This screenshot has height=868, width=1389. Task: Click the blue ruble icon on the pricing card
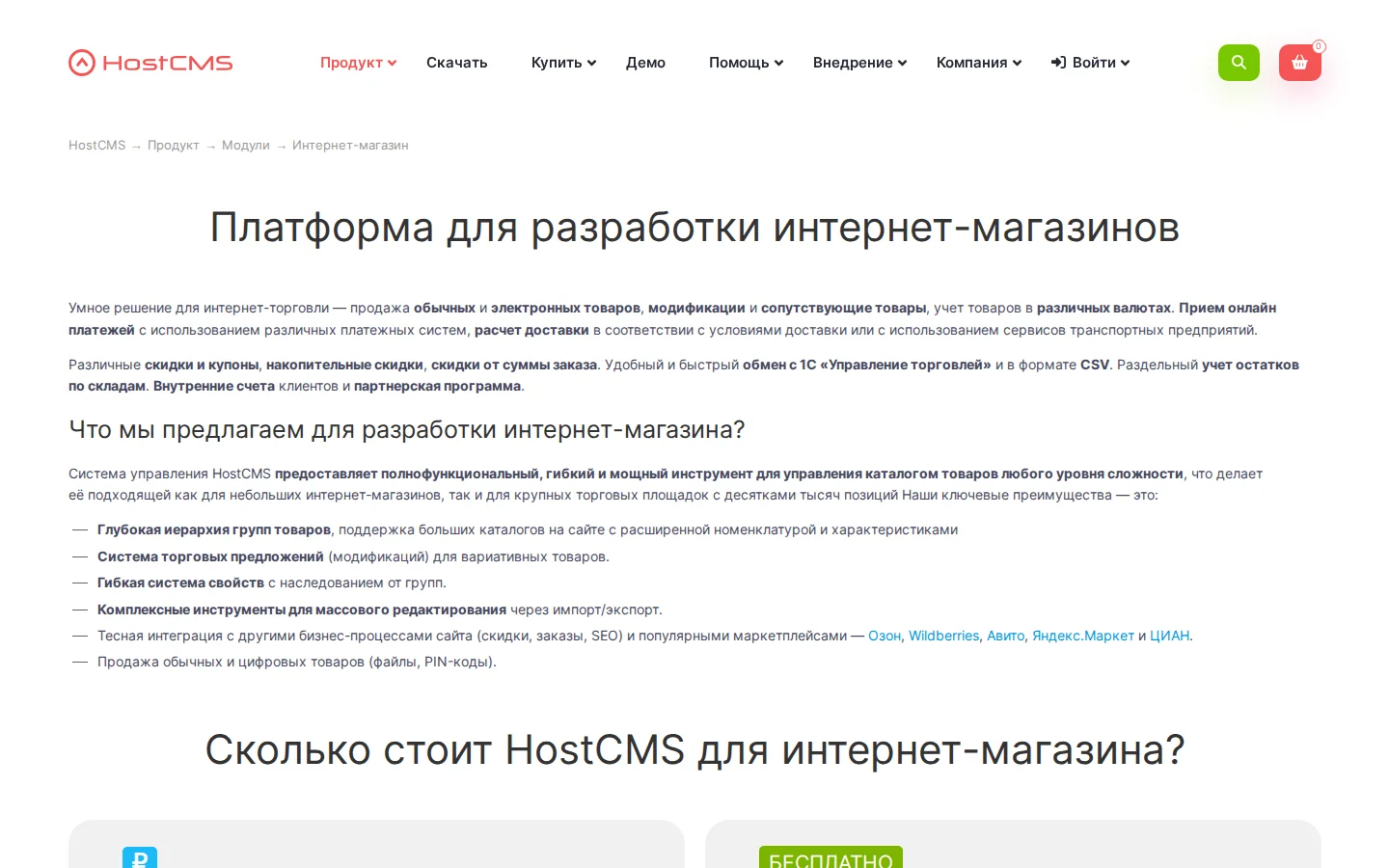[x=140, y=857]
